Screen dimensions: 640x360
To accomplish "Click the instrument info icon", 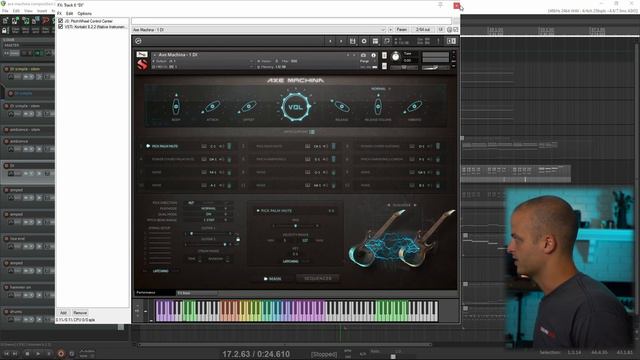I will tap(373, 55).
